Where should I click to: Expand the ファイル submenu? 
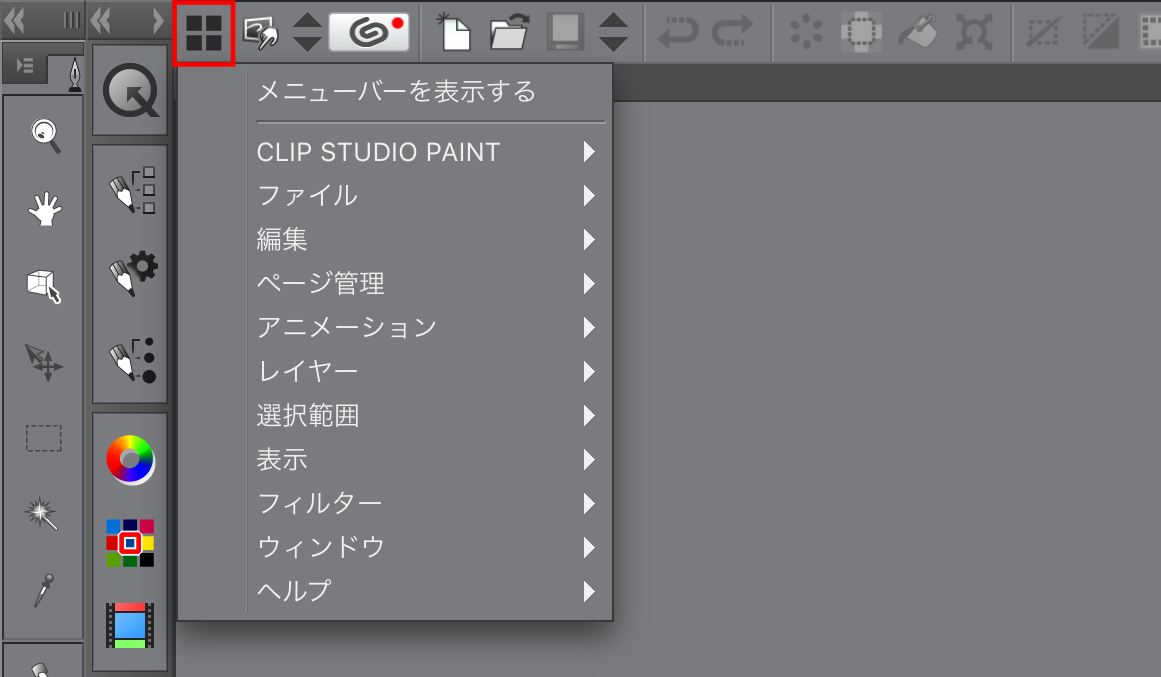click(307, 196)
